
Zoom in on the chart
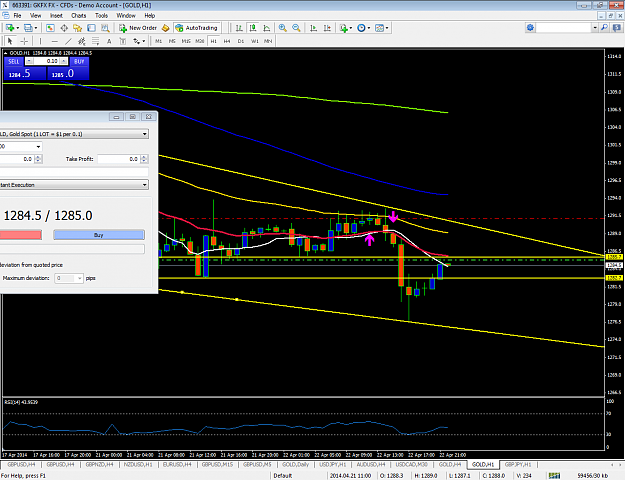tap(283, 28)
